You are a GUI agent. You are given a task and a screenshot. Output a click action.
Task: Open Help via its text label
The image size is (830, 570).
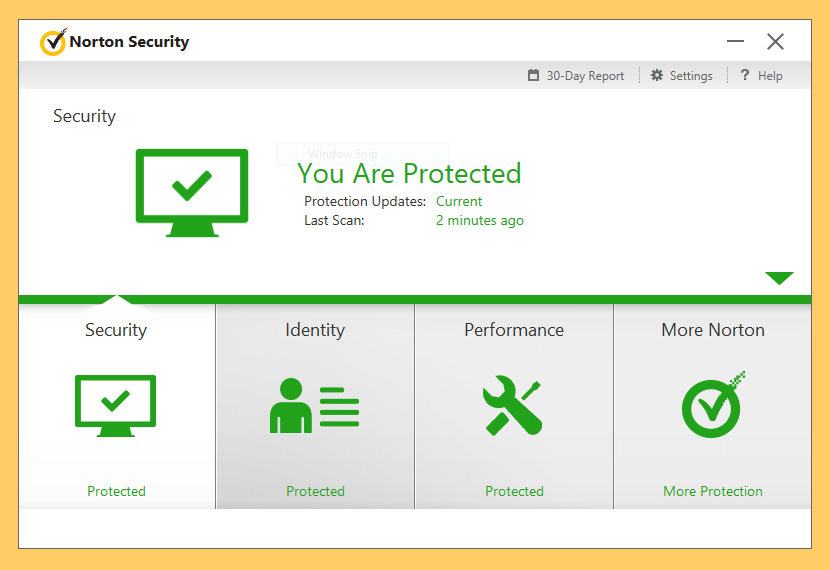pos(770,76)
